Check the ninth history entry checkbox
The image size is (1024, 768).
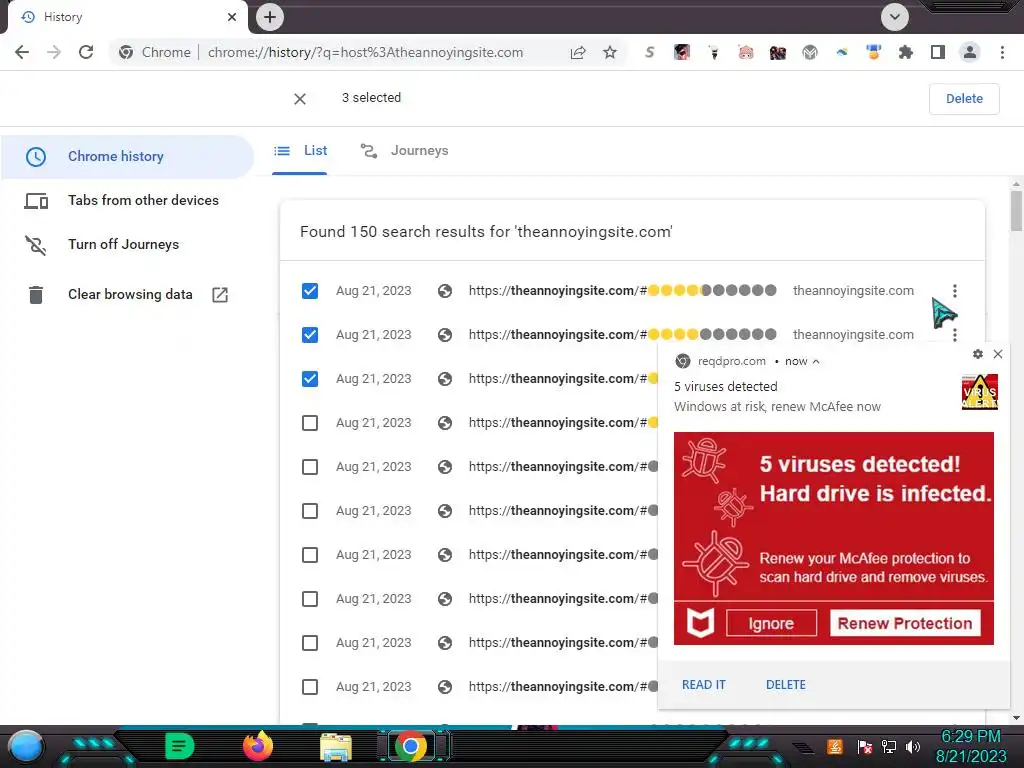click(x=310, y=643)
